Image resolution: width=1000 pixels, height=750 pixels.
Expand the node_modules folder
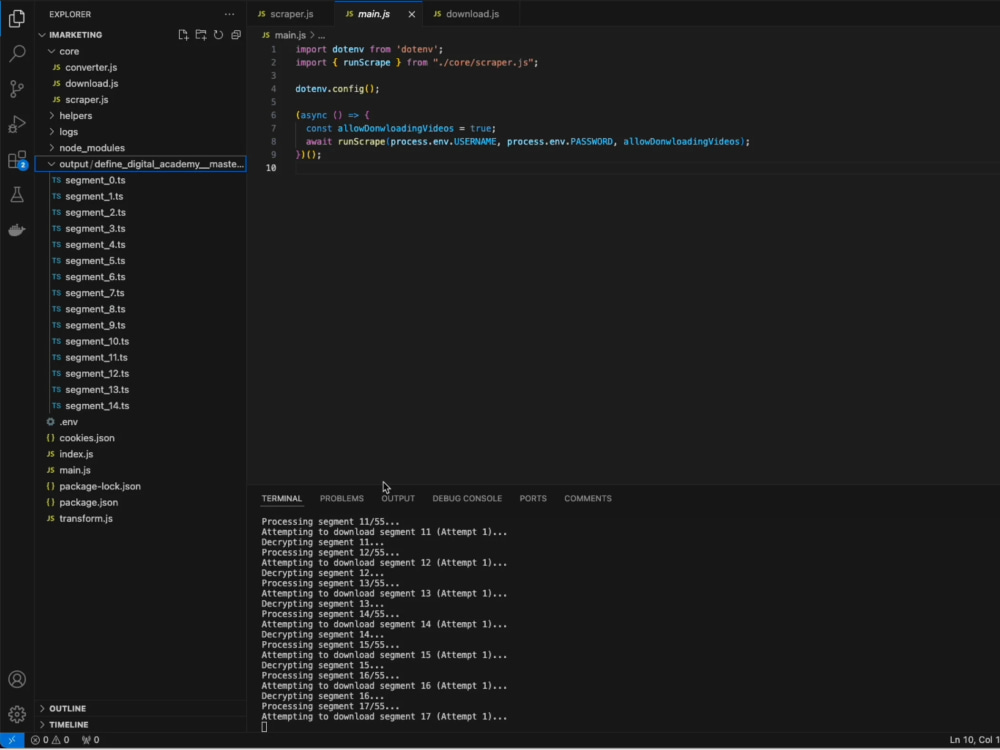pyautogui.click(x=140, y=147)
